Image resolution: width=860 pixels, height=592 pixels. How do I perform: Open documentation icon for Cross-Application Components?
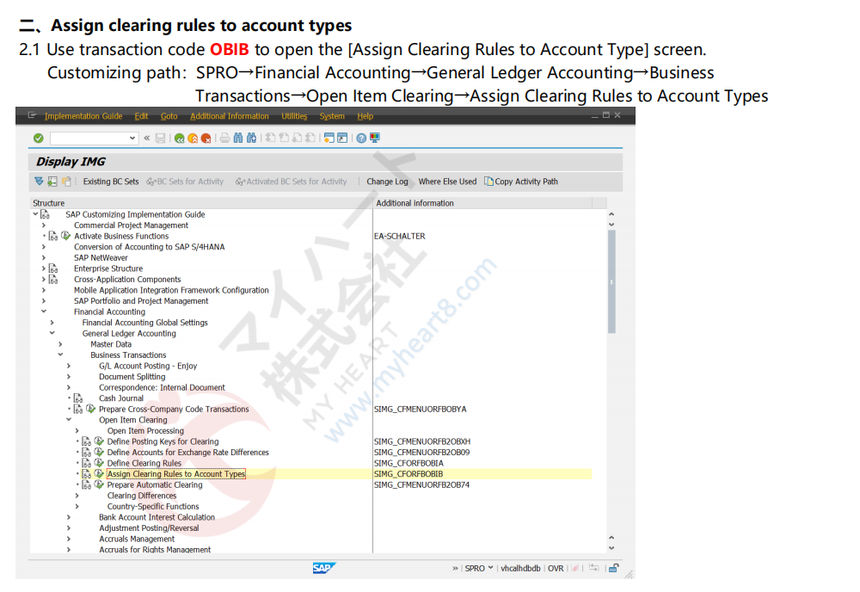(x=53, y=279)
